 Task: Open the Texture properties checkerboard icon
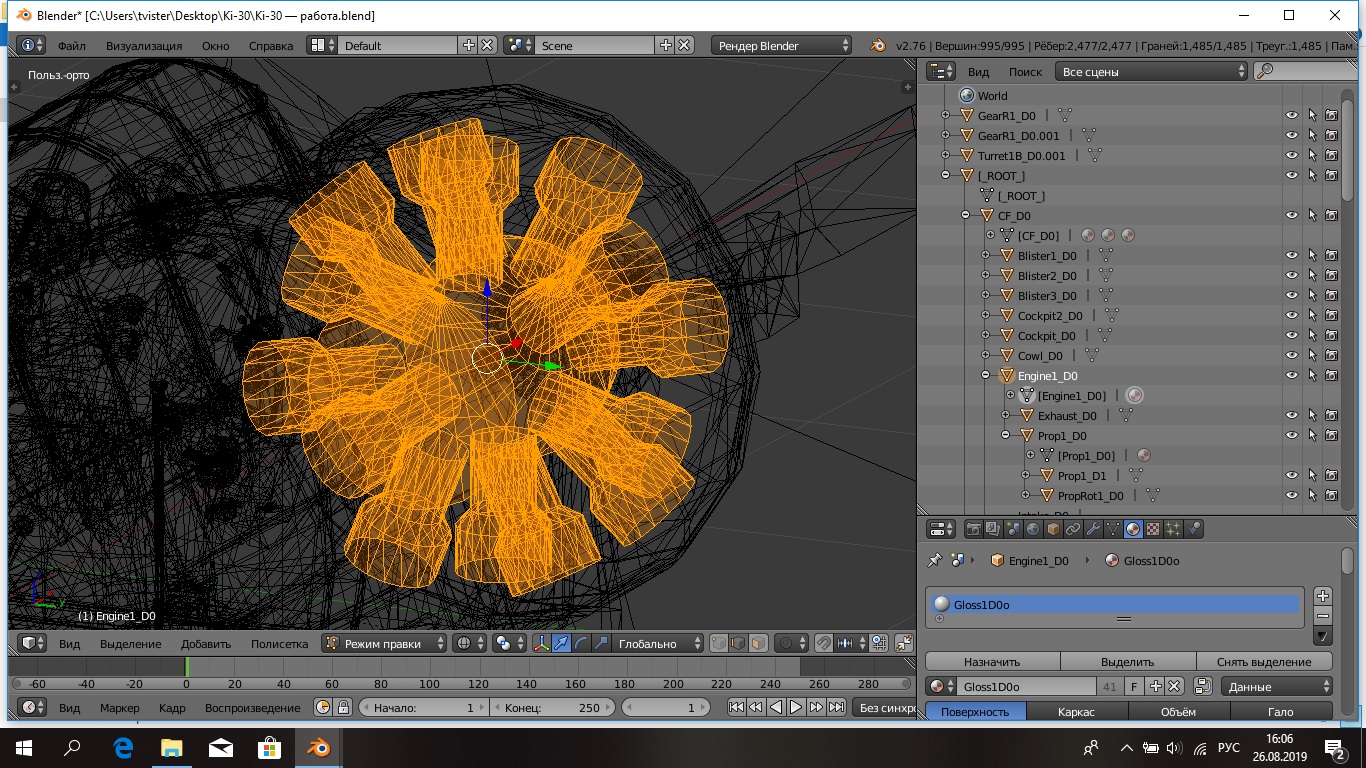coord(1153,529)
